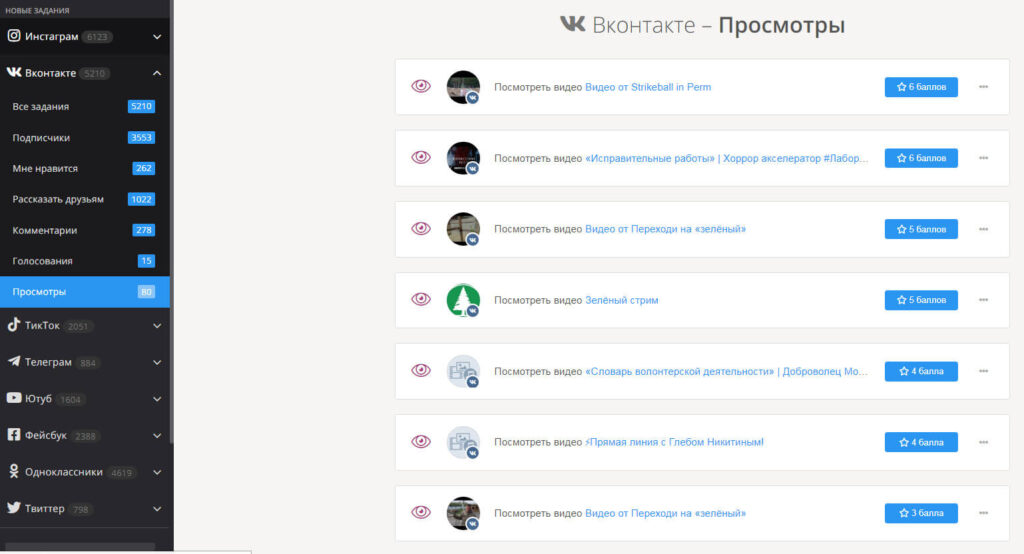The height and width of the screenshot is (554, 1024).
Task: Click the Odnoklassniki icon in sidebar
Action: click(x=14, y=472)
